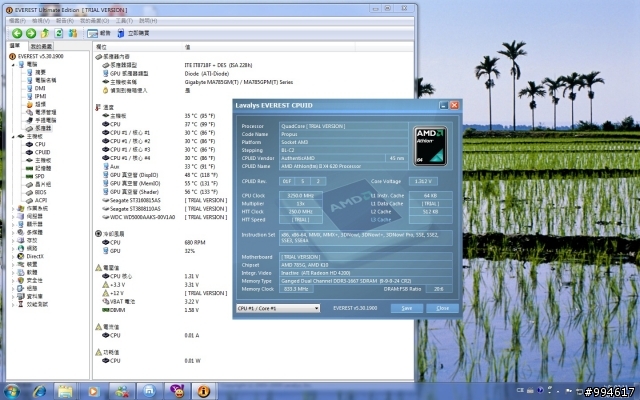Select the GPU Diode (DispIO) temperature row
The height and width of the screenshot is (400, 640).
pyautogui.click(x=160, y=175)
